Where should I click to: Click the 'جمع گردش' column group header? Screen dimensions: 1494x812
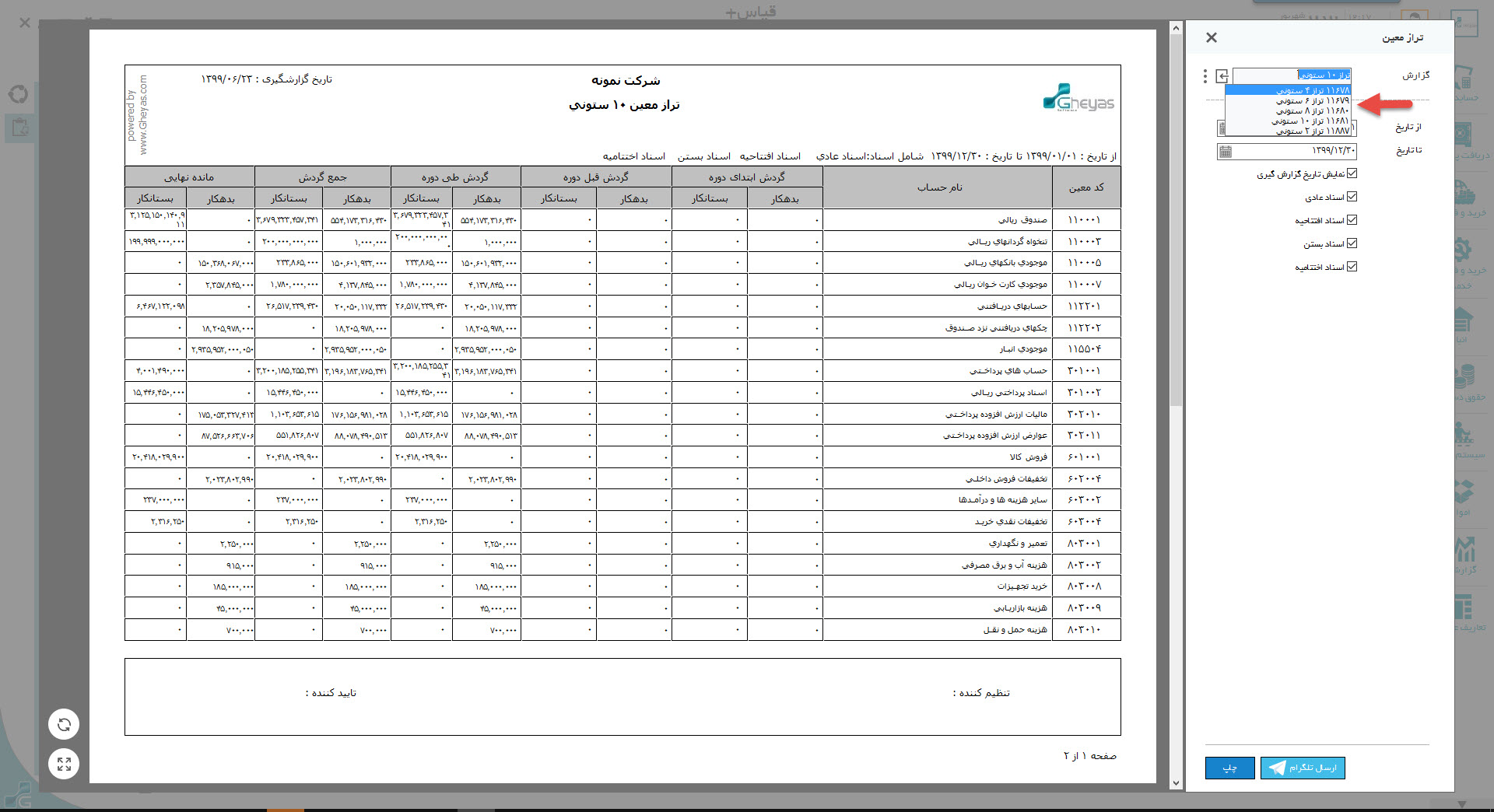(x=322, y=177)
